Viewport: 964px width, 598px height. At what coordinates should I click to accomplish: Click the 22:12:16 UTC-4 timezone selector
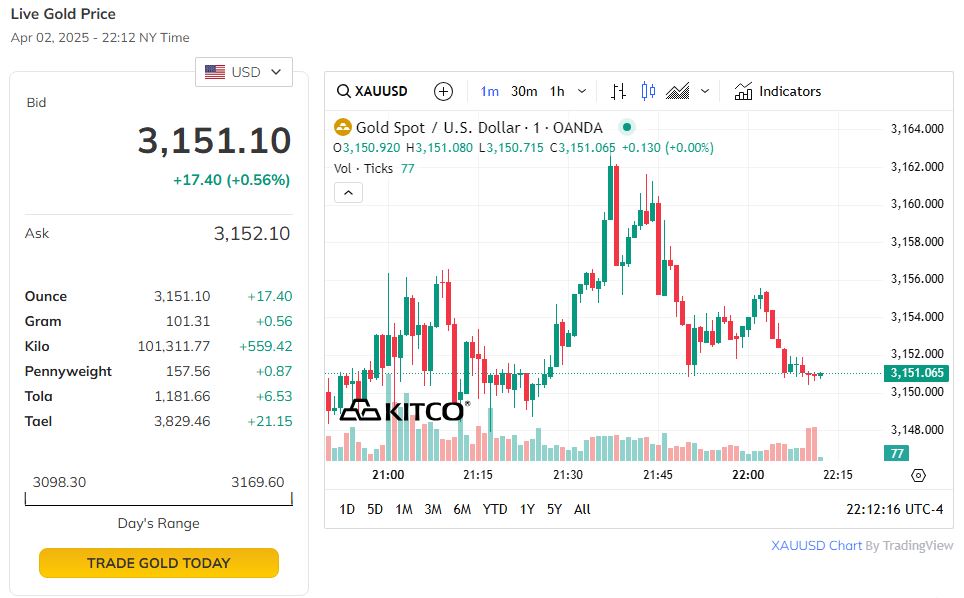coord(894,509)
